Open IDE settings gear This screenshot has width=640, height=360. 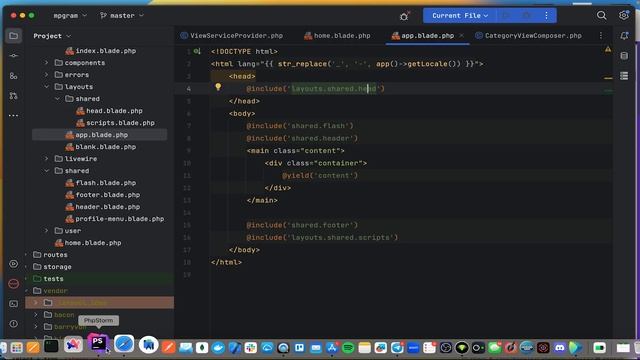(624, 16)
